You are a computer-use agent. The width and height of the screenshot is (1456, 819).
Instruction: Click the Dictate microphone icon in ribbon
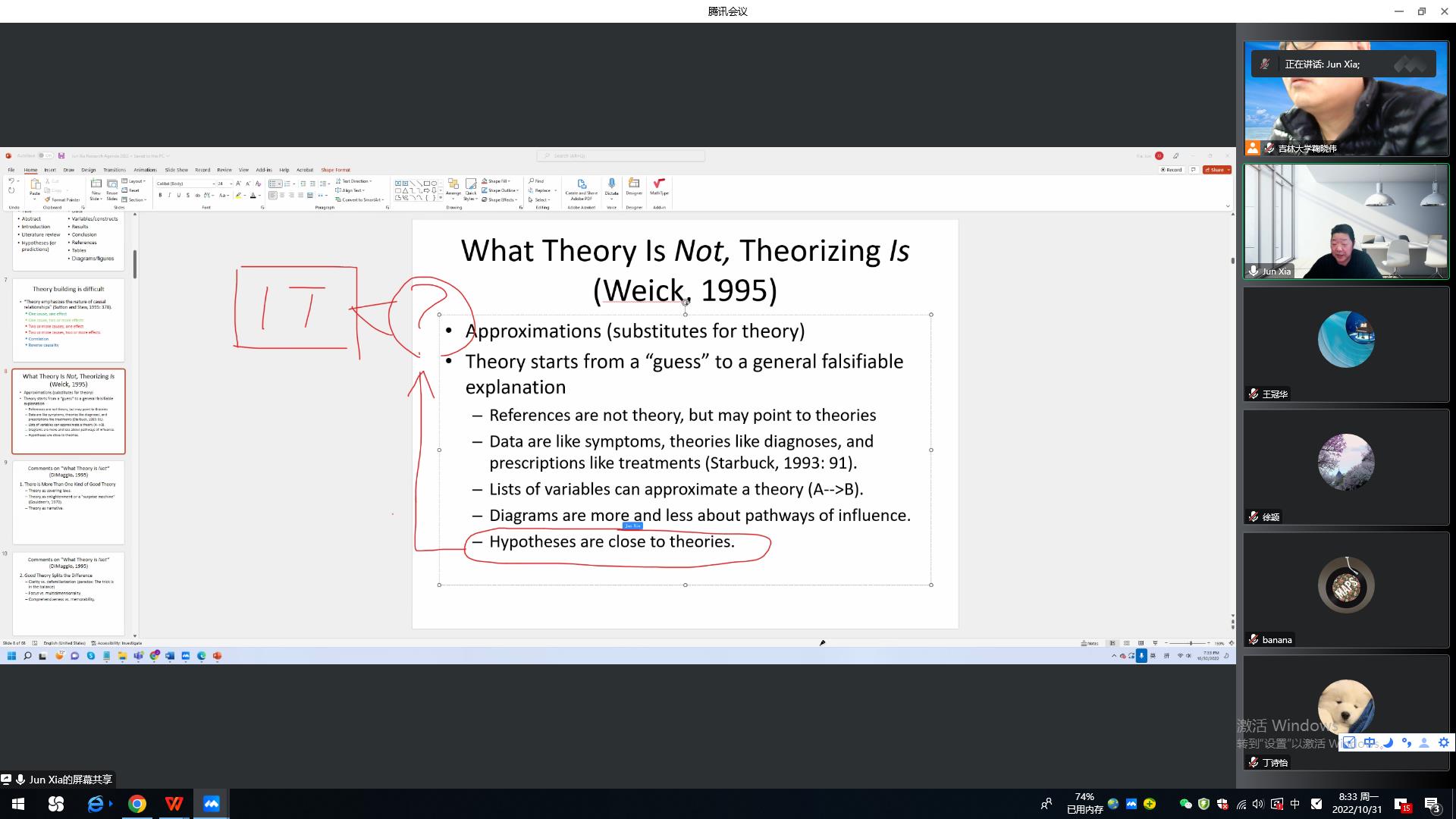coord(611,184)
